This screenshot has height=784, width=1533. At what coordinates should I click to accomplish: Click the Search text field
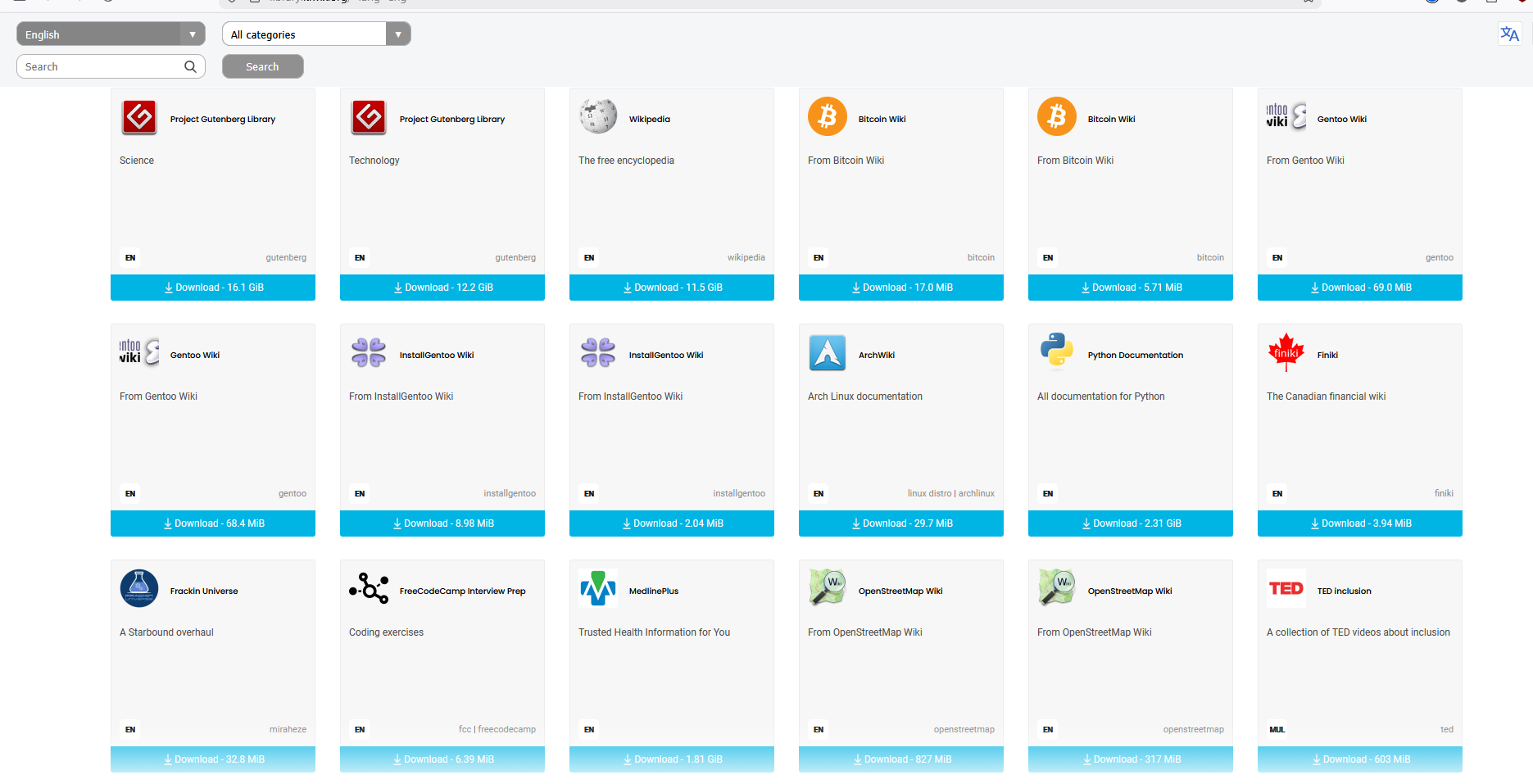coord(111,66)
